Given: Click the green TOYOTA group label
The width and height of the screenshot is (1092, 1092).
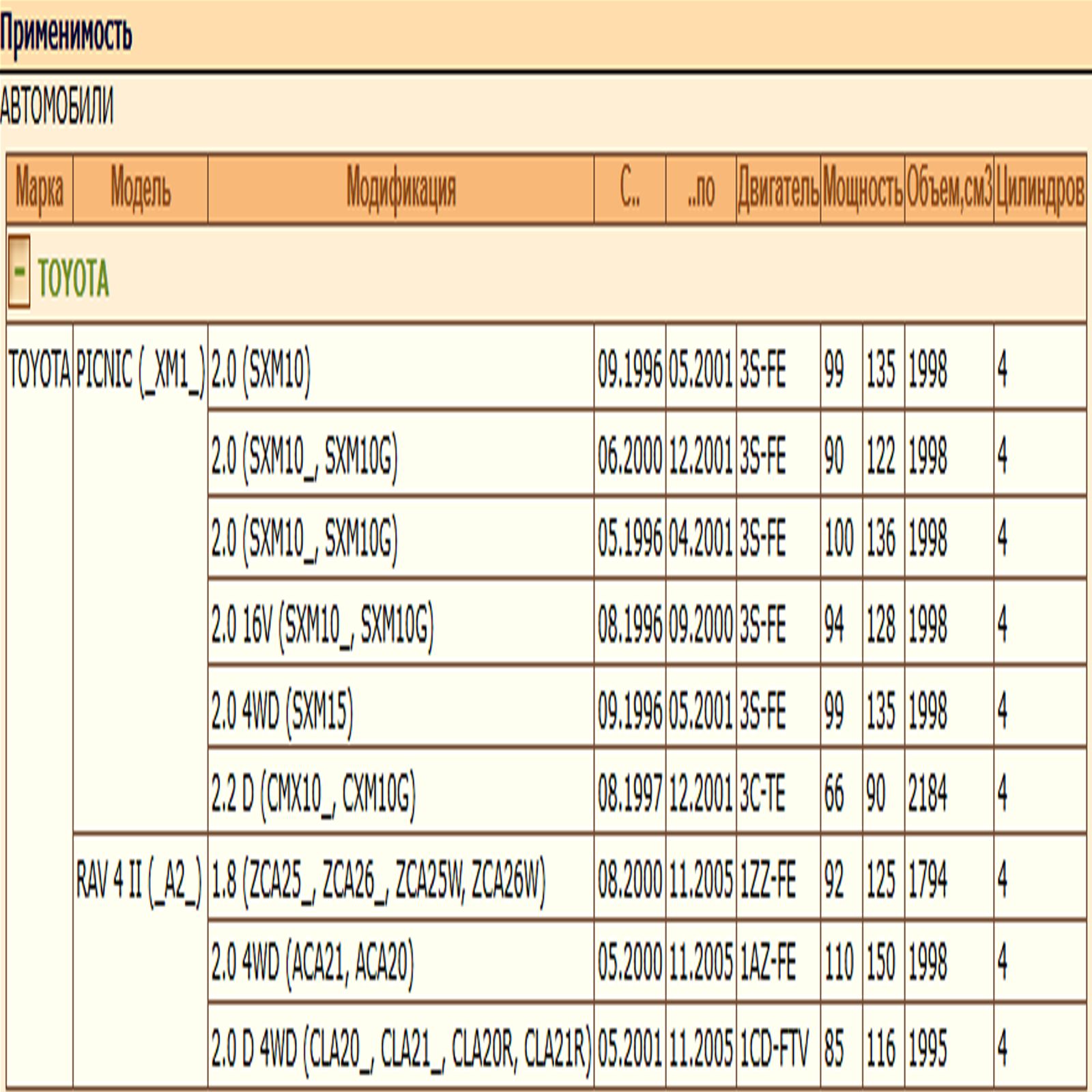Looking at the screenshot, I should (73, 279).
